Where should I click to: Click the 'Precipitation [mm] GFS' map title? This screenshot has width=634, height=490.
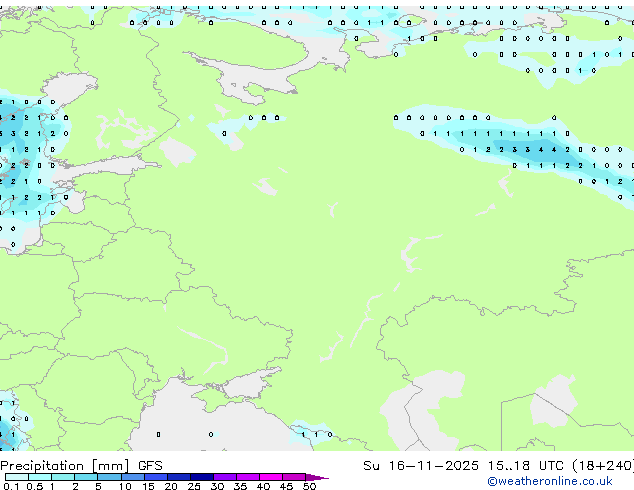click(81, 466)
